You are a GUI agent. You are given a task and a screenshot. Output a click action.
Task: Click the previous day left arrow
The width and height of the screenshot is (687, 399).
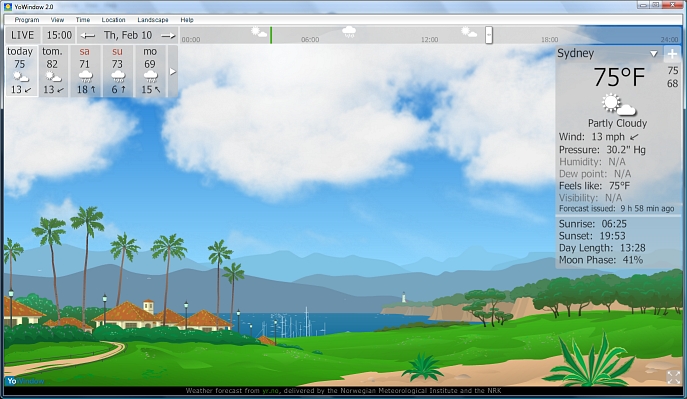pyautogui.click(x=88, y=36)
